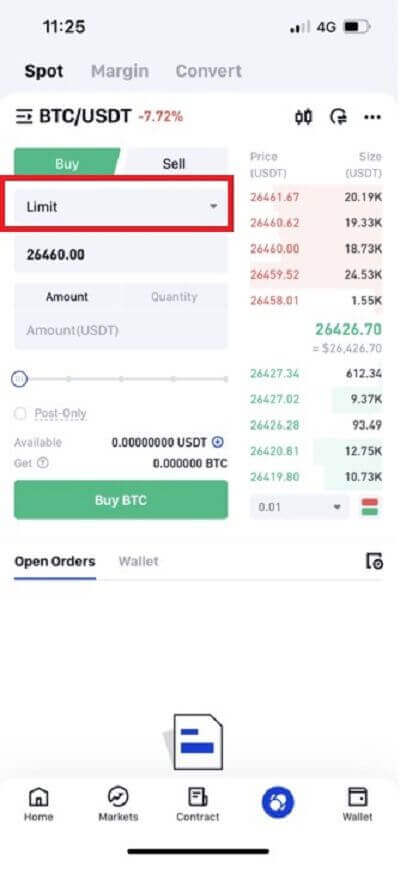The height and width of the screenshot is (874, 400).
Task: Tap the order history icon beside Wallet tab
Action: click(x=374, y=561)
